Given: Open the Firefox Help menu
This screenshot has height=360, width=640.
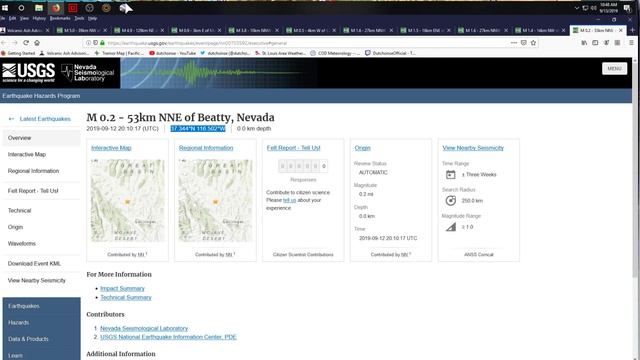Looking at the screenshot, I should (93, 18).
